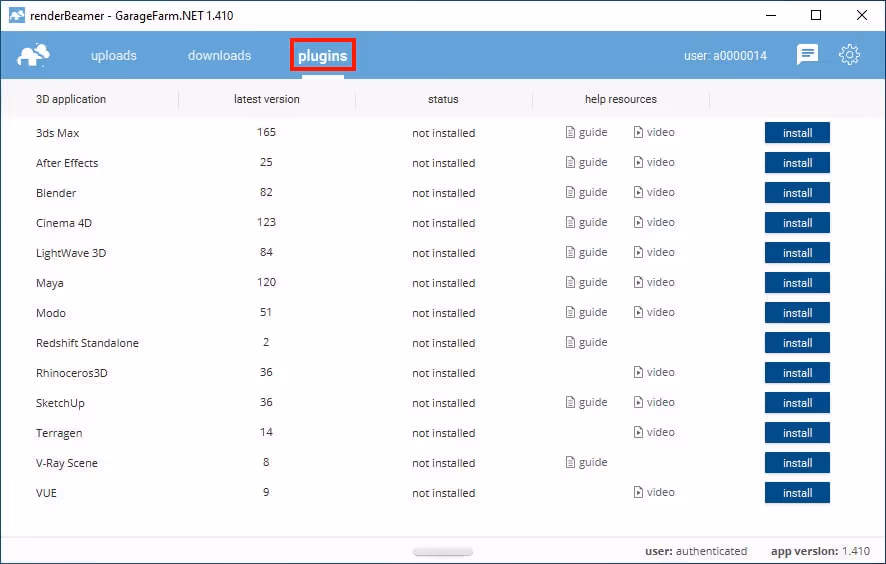Open the 3ds Max video tutorial
886x564 pixels.
click(x=654, y=132)
